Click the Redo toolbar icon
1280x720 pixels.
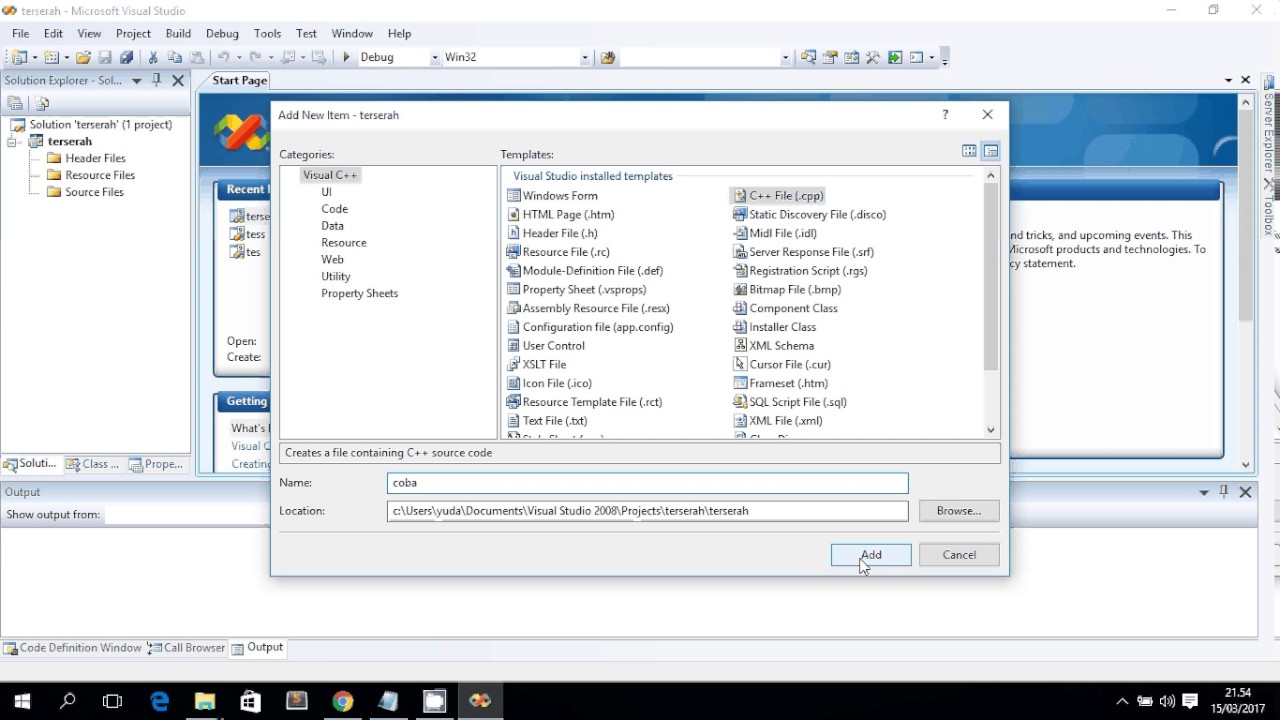256,58
